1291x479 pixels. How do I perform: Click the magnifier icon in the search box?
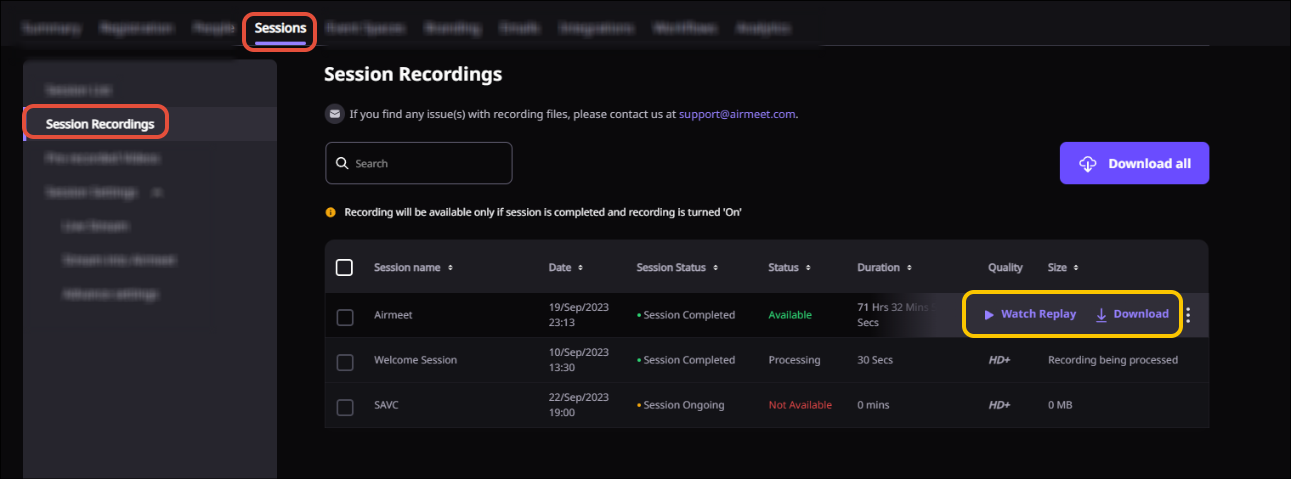[x=342, y=163]
